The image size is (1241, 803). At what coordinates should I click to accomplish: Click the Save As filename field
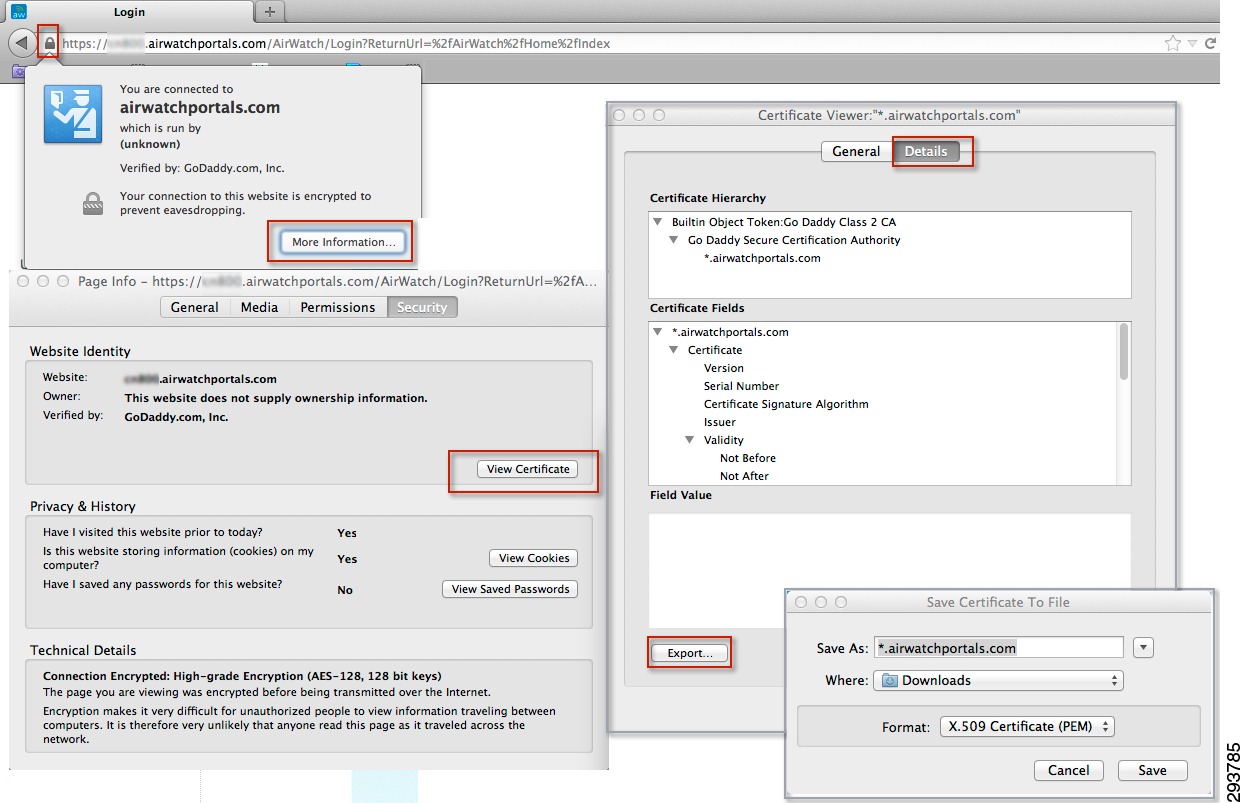pyautogui.click(x=999, y=648)
